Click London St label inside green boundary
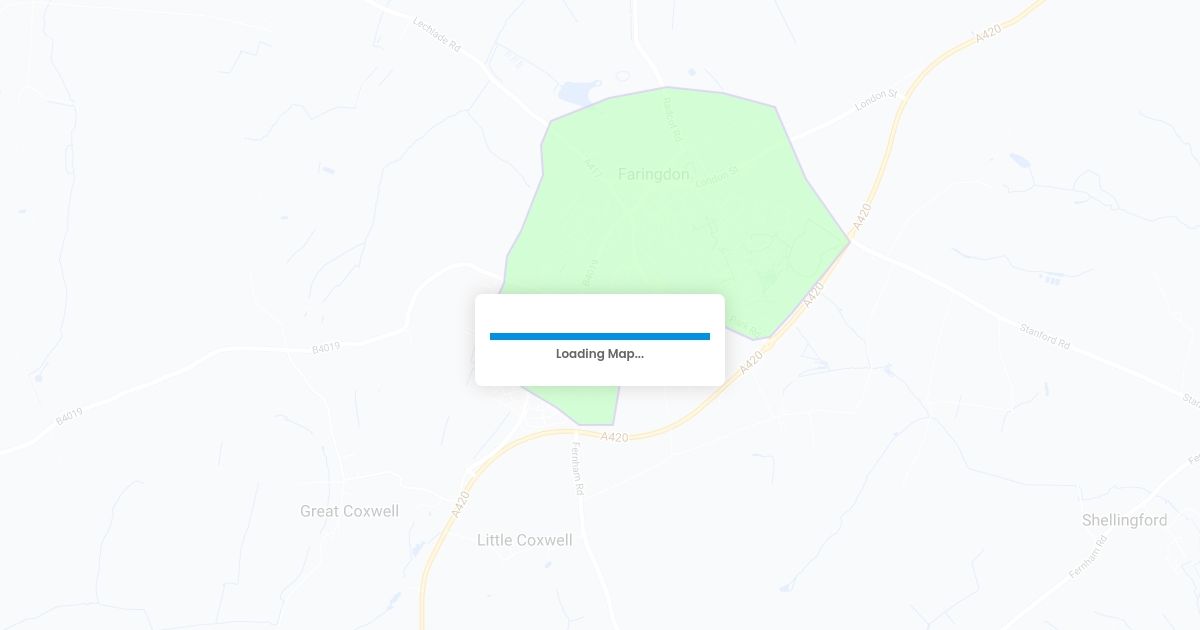This screenshot has height=630, width=1200. (716, 177)
